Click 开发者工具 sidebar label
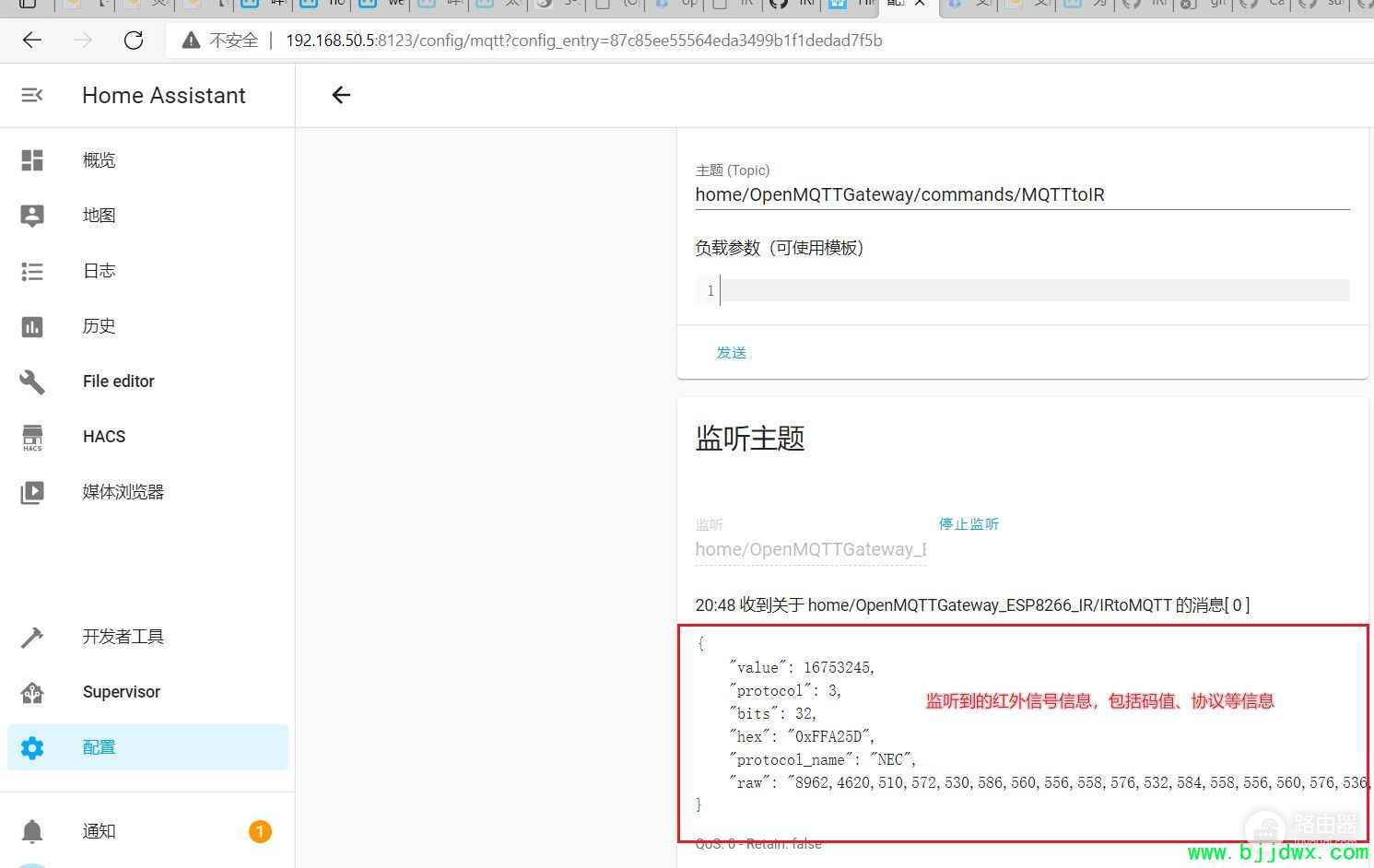This screenshot has width=1374, height=868. 123,637
